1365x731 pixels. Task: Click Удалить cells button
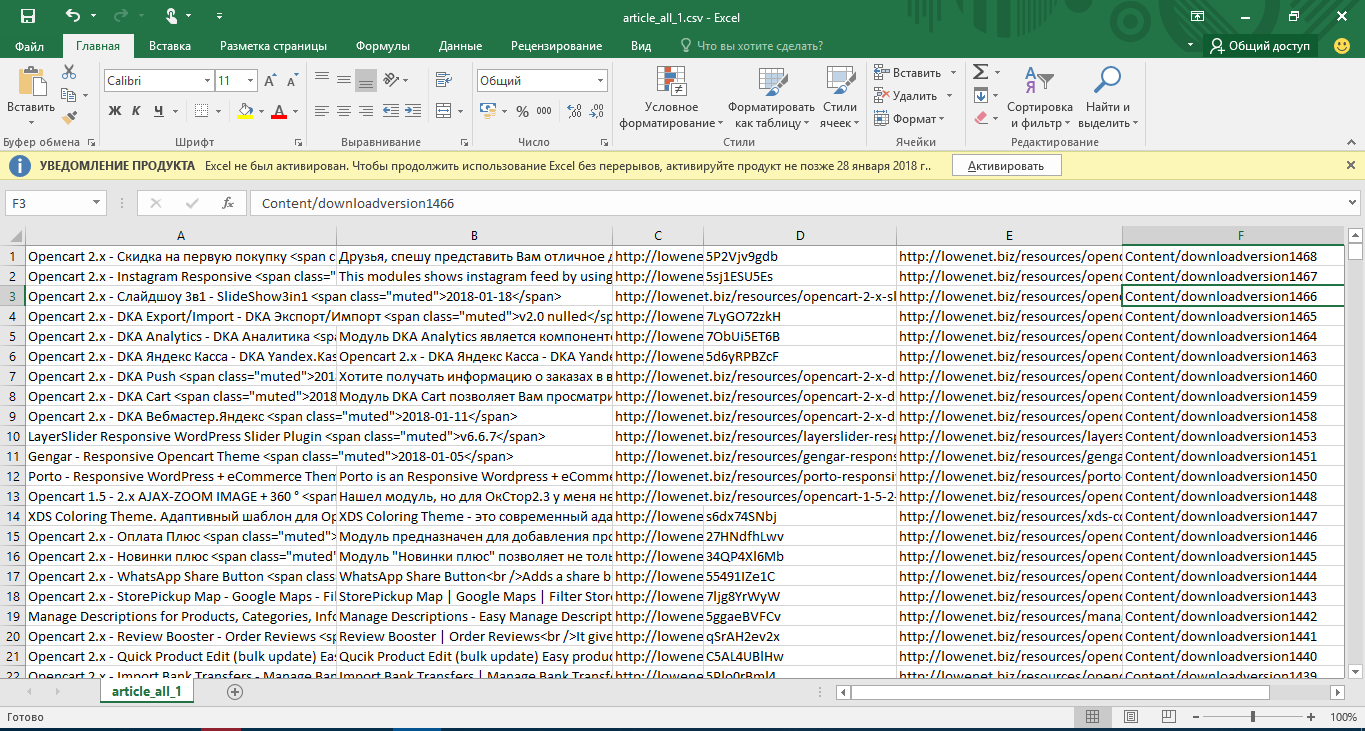[905, 96]
